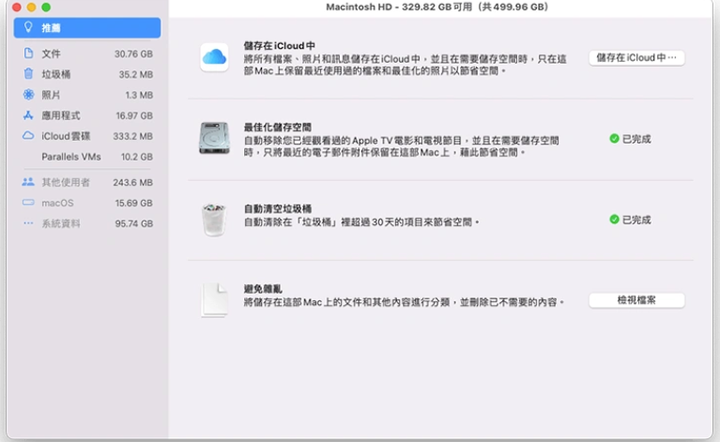720x442 pixels.
Task: Select Parallels VMs in sidebar
Action: click(87, 157)
